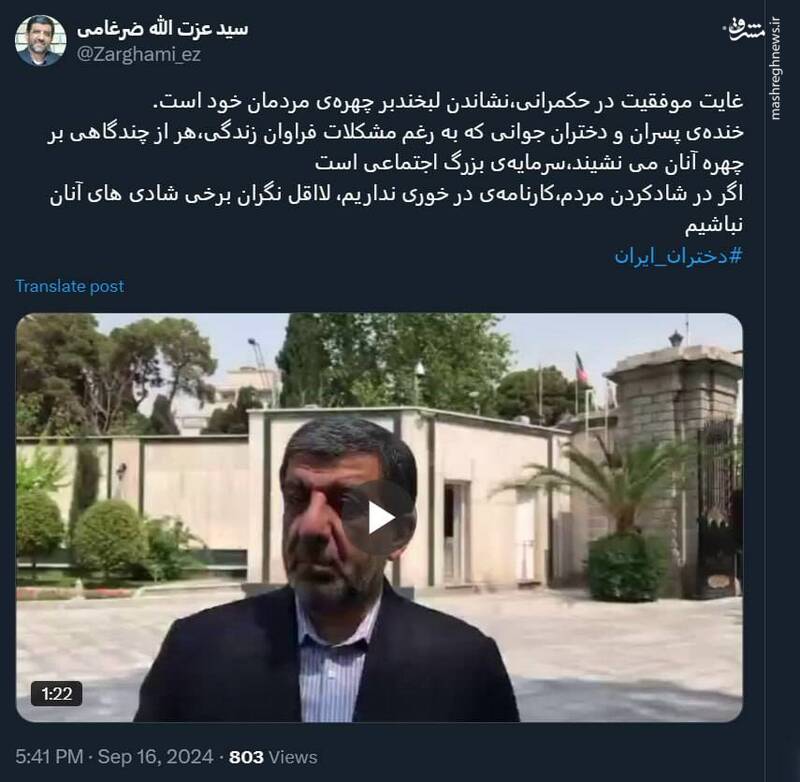The image size is (800, 782).
Task: Open the 803 Views count
Action: (x=273, y=757)
